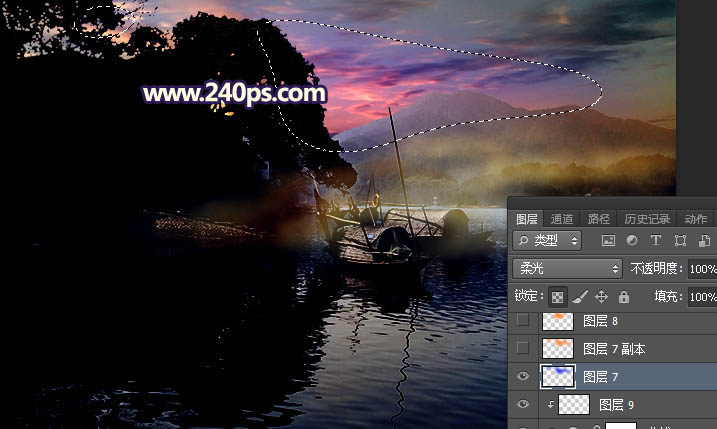Hide the 图层 9 layer

(522, 404)
